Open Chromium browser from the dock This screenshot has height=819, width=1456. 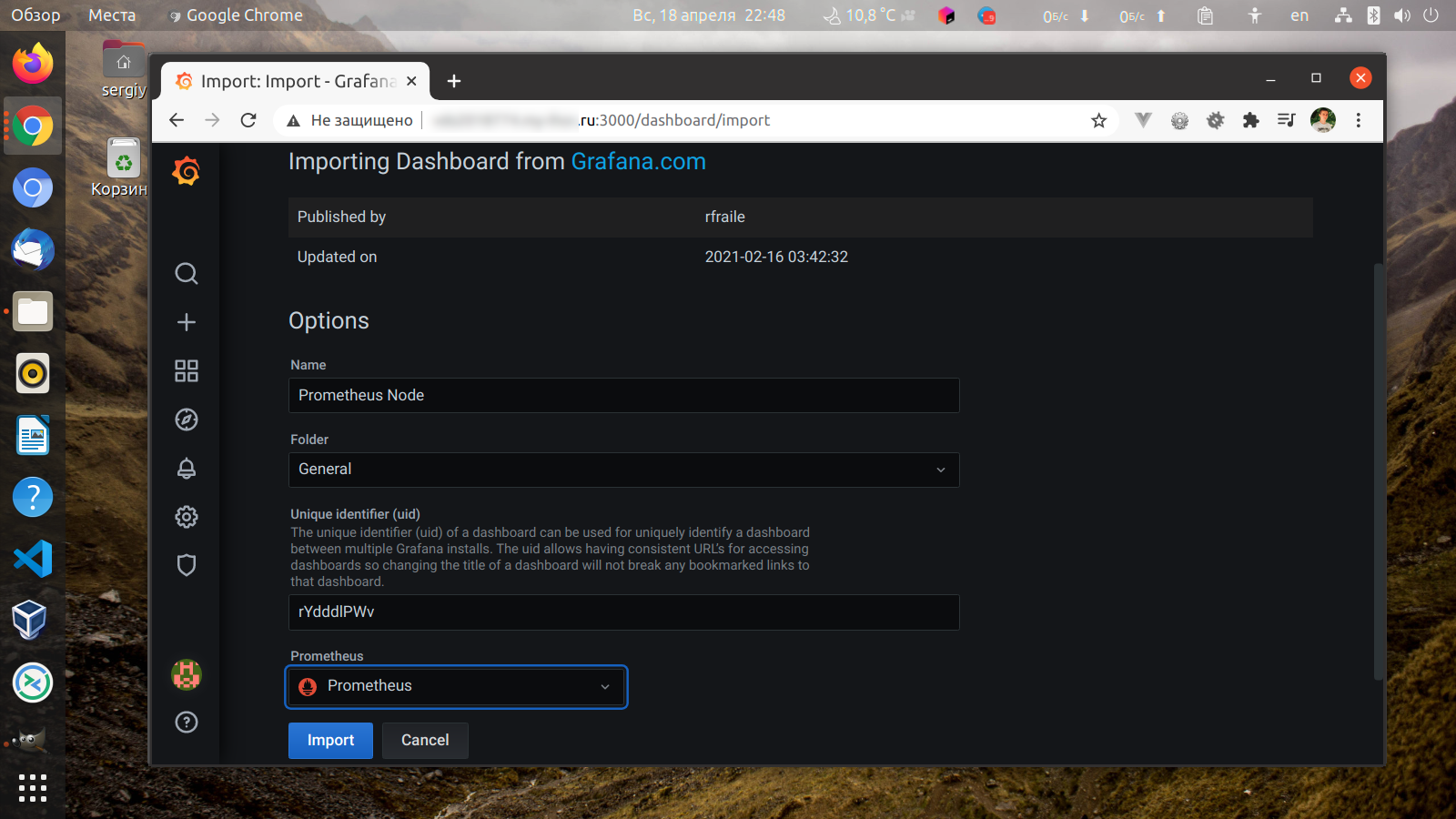(x=33, y=187)
